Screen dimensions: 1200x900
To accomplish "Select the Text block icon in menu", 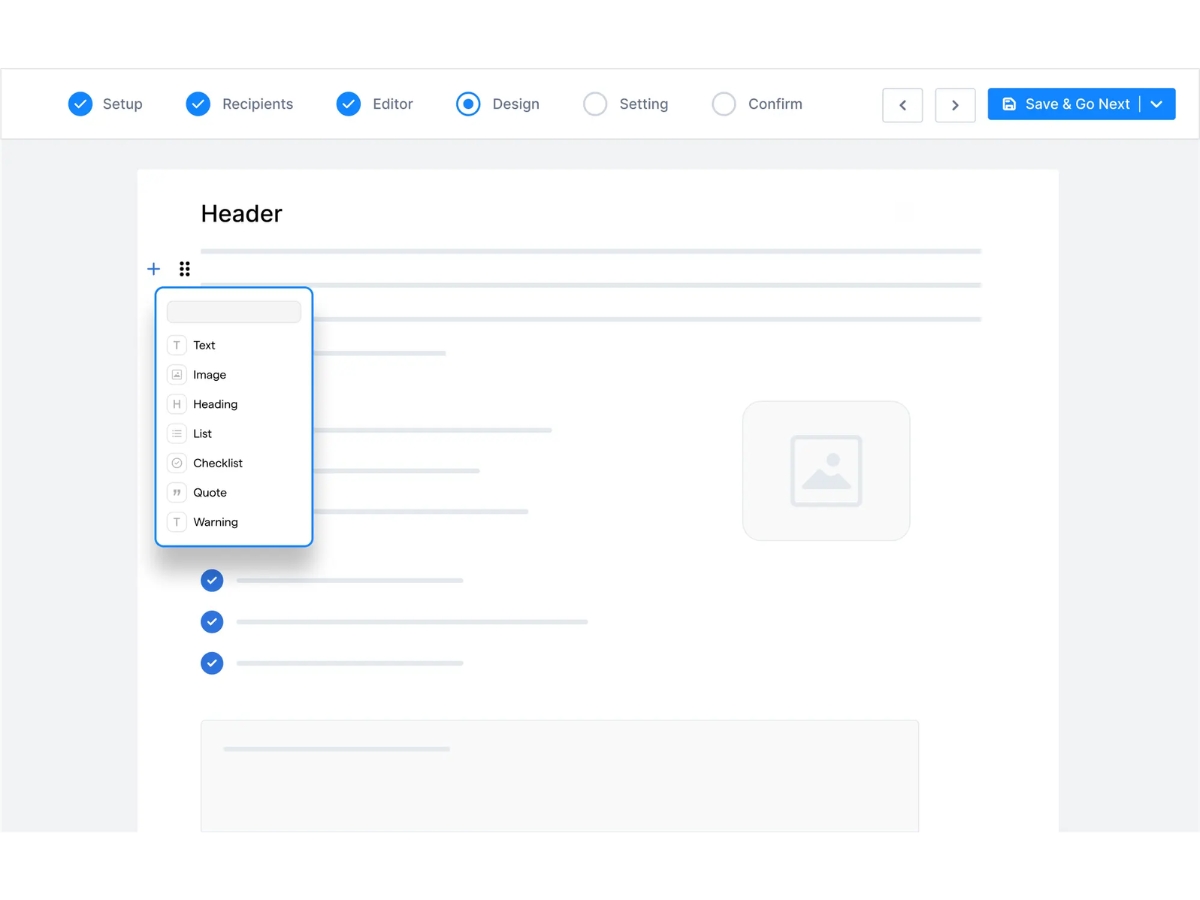I will (x=177, y=345).
